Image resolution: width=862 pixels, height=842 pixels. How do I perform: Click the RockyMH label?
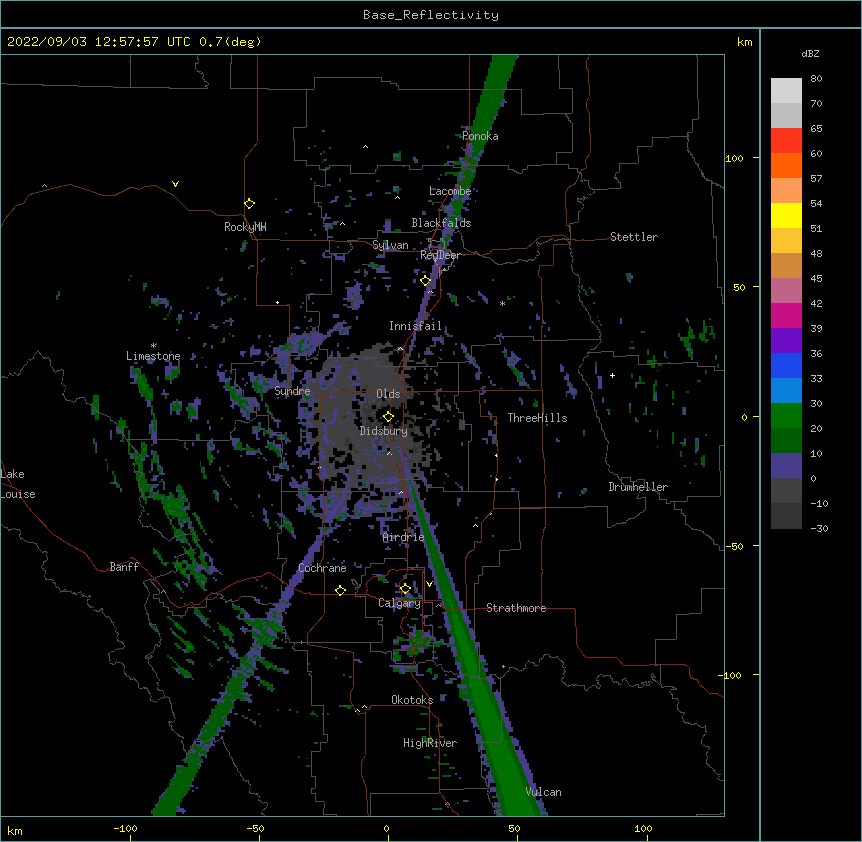click(245, 227)
